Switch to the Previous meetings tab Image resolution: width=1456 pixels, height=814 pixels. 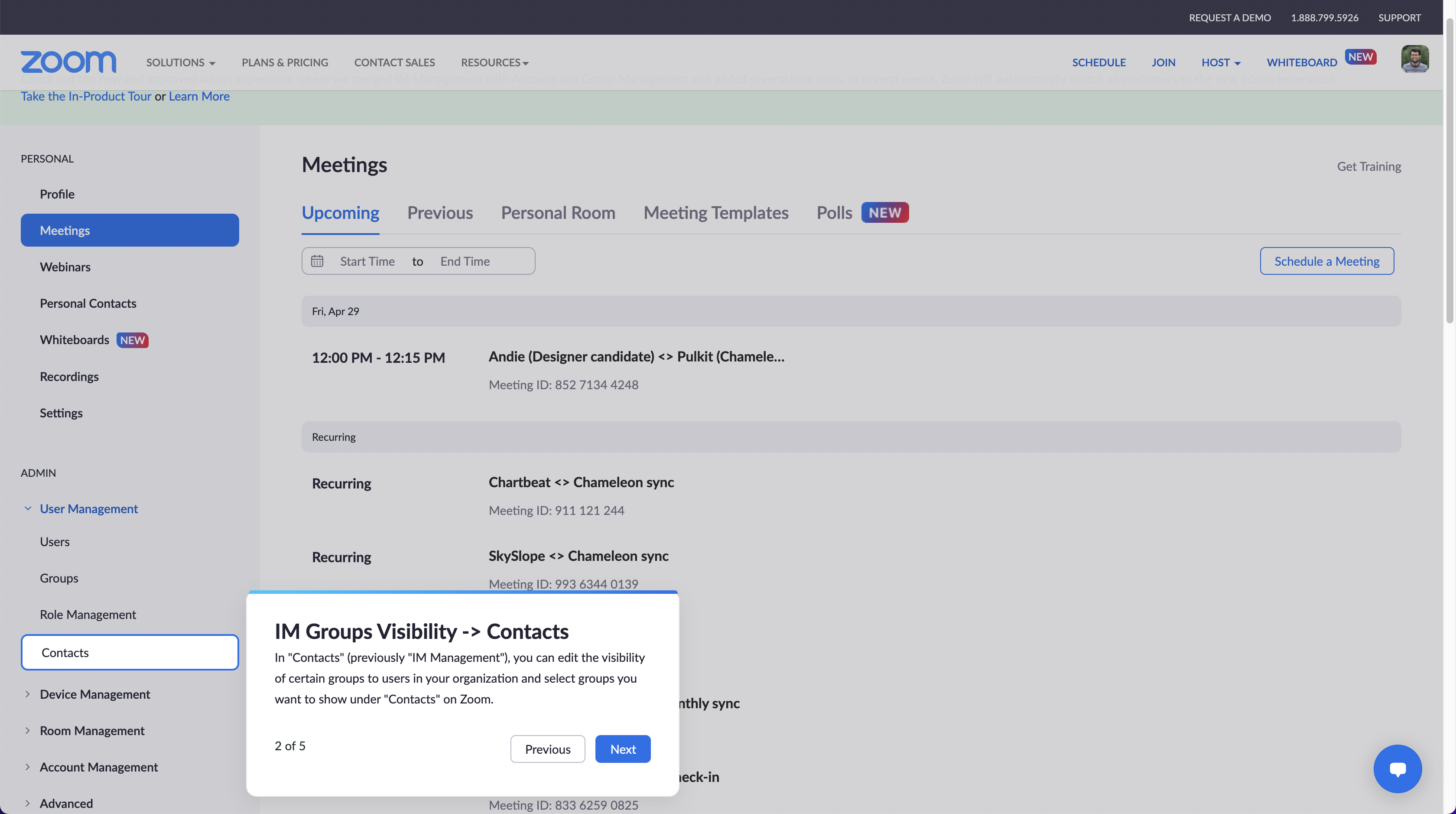click(x=440, y=212)
